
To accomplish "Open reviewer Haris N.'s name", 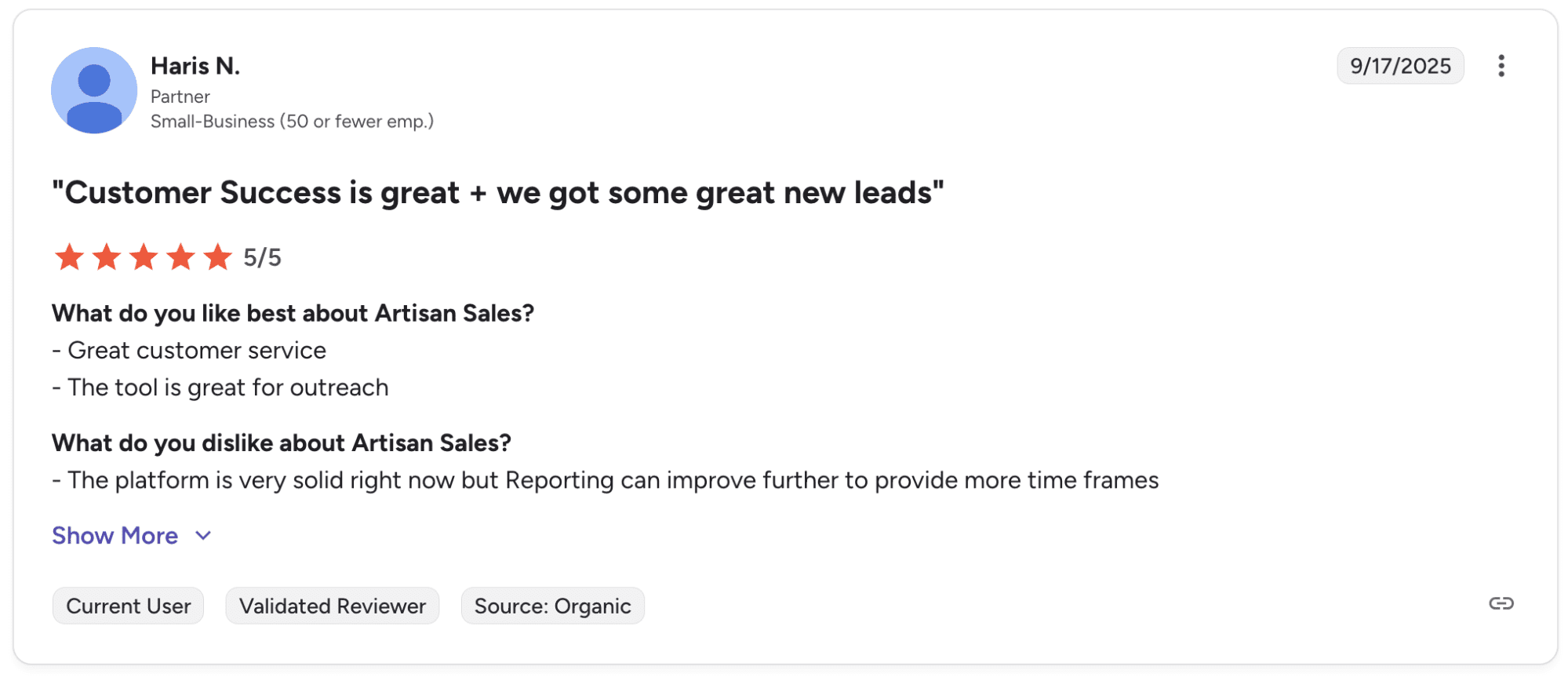I will pos(195,66).
